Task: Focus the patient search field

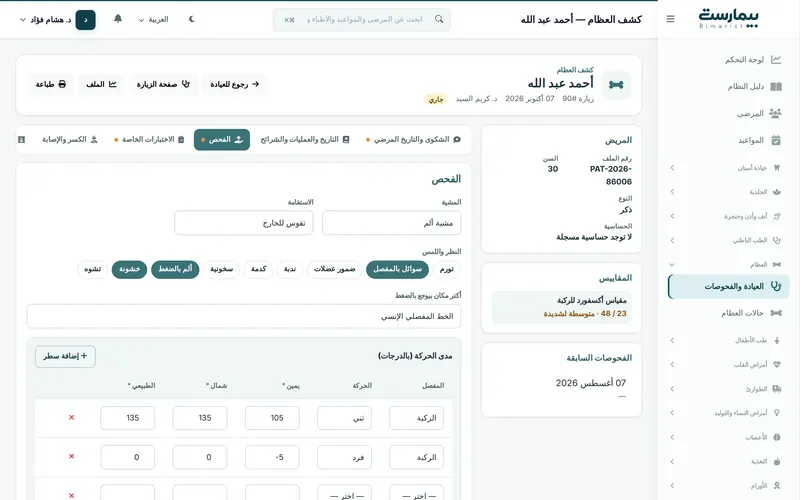Action: coord(361,19)
